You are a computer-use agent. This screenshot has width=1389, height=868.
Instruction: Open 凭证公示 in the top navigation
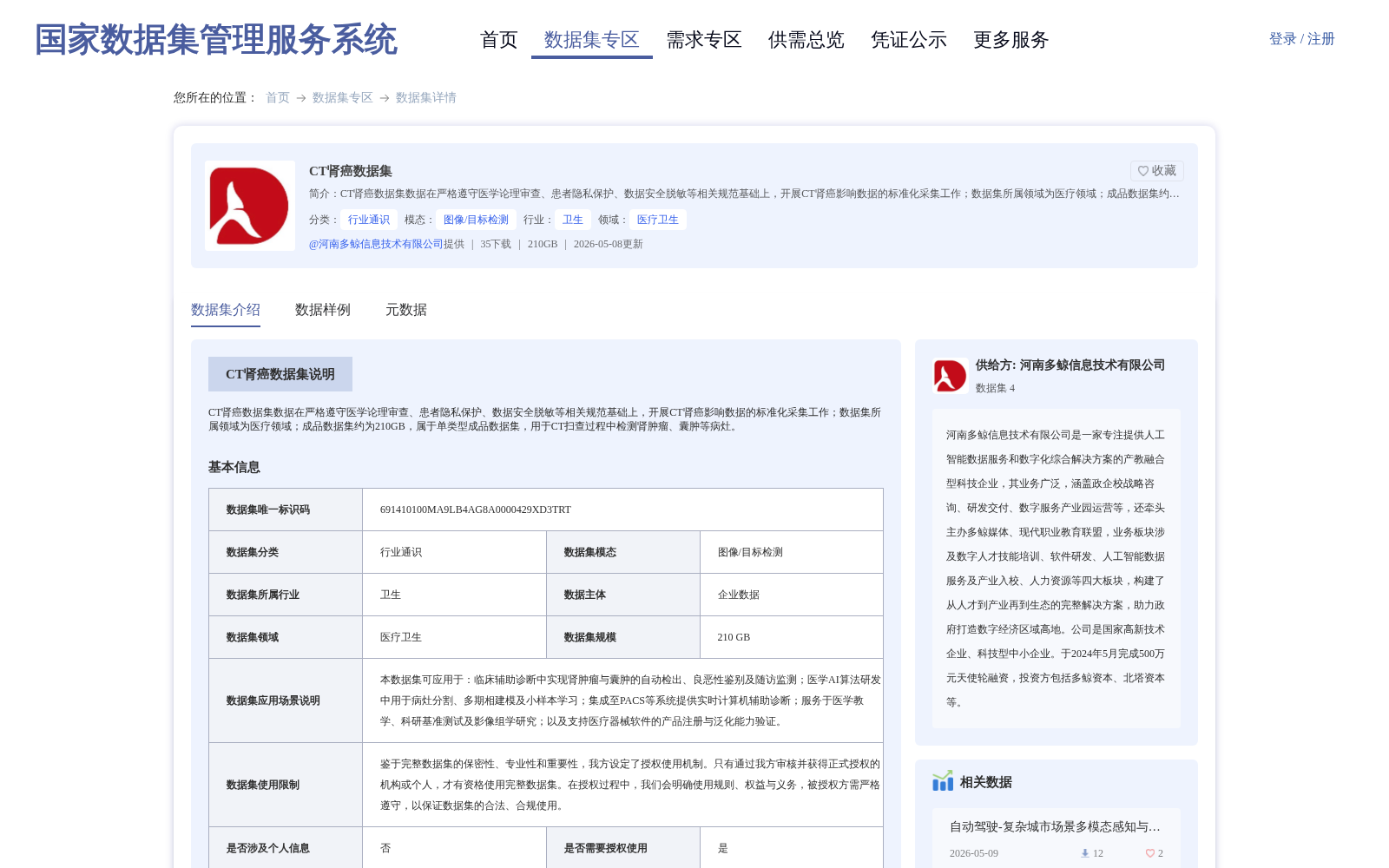point(909,40)
